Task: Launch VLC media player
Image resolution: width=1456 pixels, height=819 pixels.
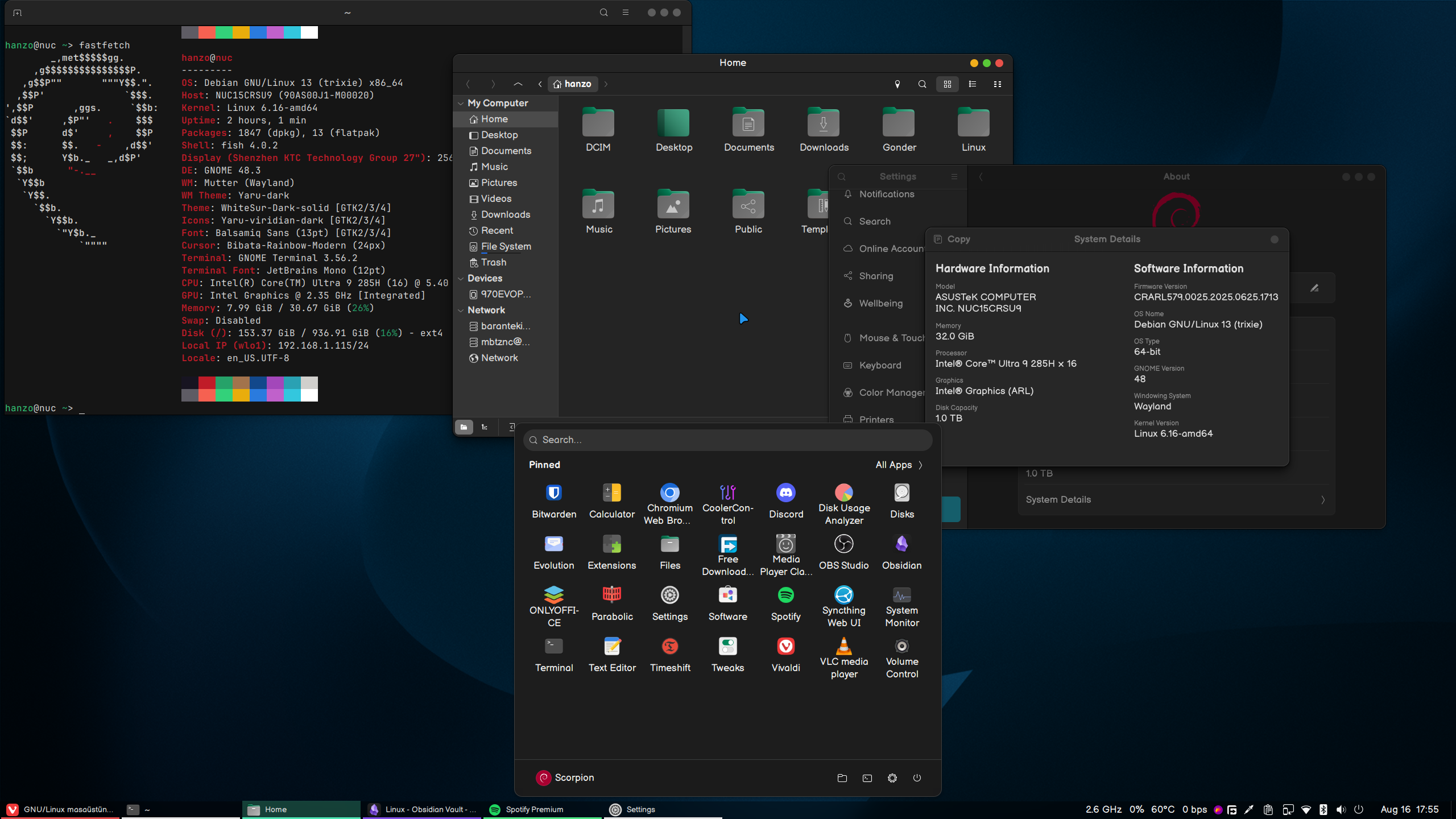Action: [844, 657]
